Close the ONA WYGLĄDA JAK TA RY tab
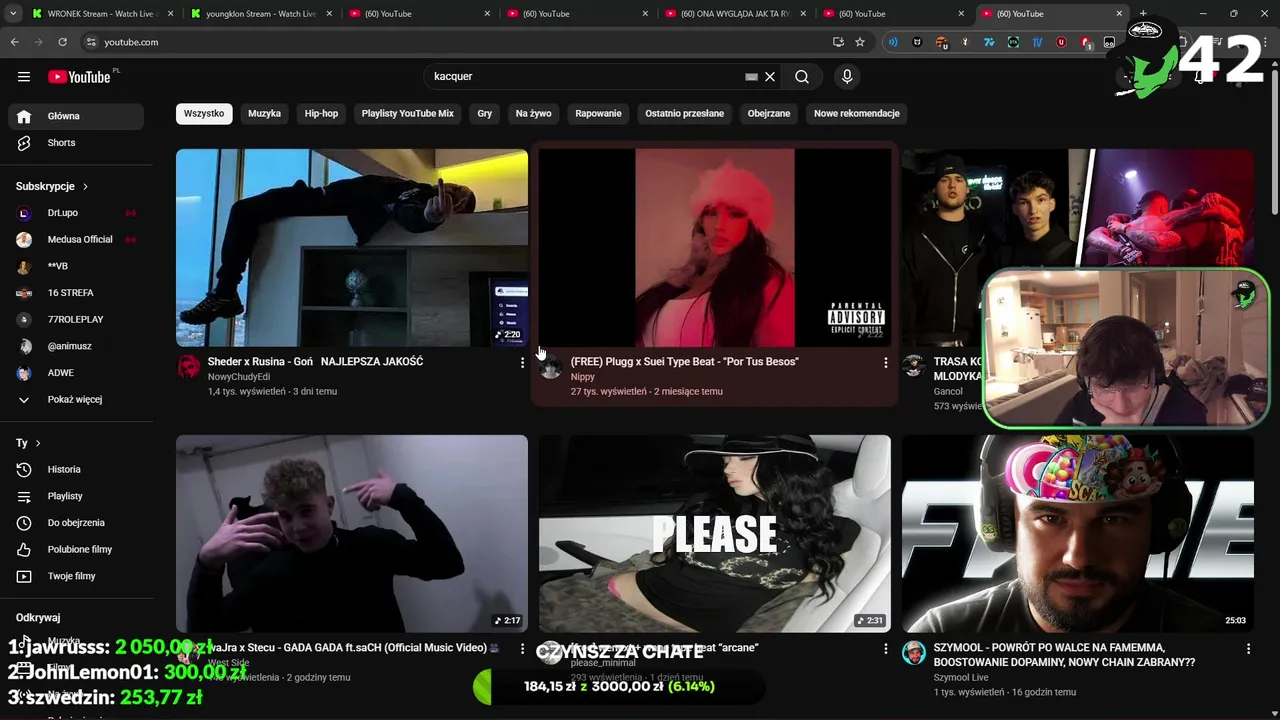The height and width of the screenshot is (720, 1280). tap(803, 14)
